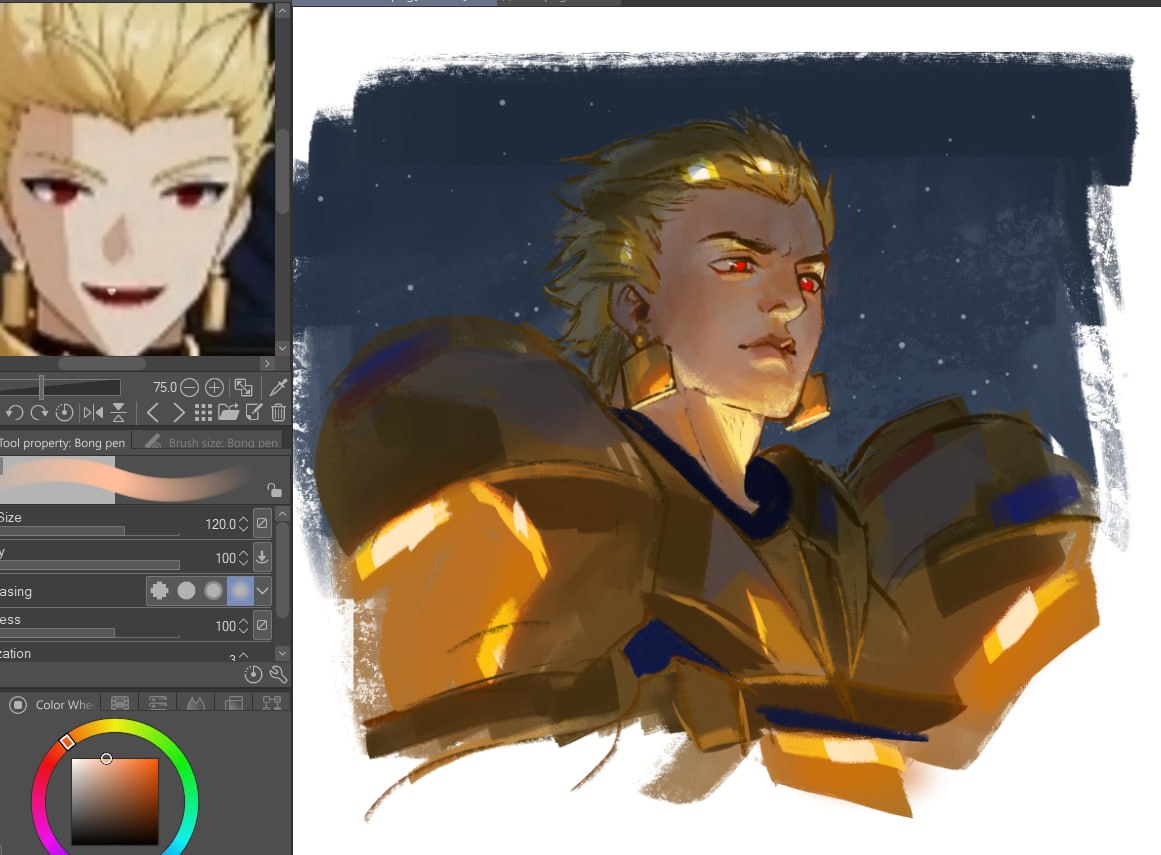Import an image into Sub View
Screen dimensions: 1161x855
click(x=228, y=412)
